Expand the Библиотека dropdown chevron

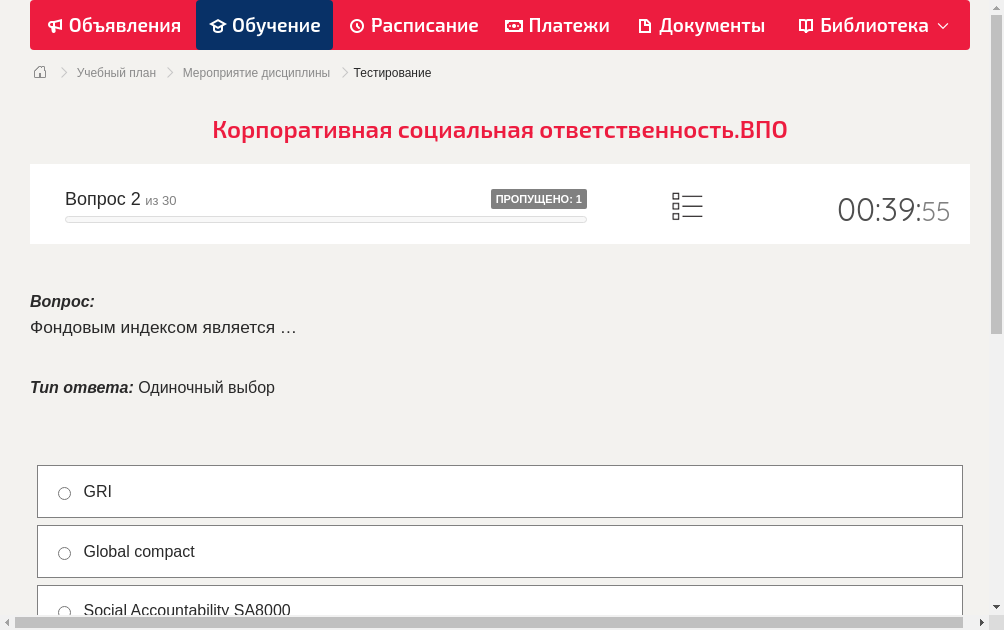[x=941, y=26]
